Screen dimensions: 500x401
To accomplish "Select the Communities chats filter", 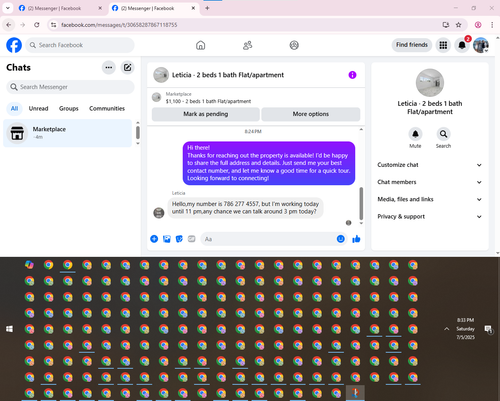I will (x=107, y=108).
